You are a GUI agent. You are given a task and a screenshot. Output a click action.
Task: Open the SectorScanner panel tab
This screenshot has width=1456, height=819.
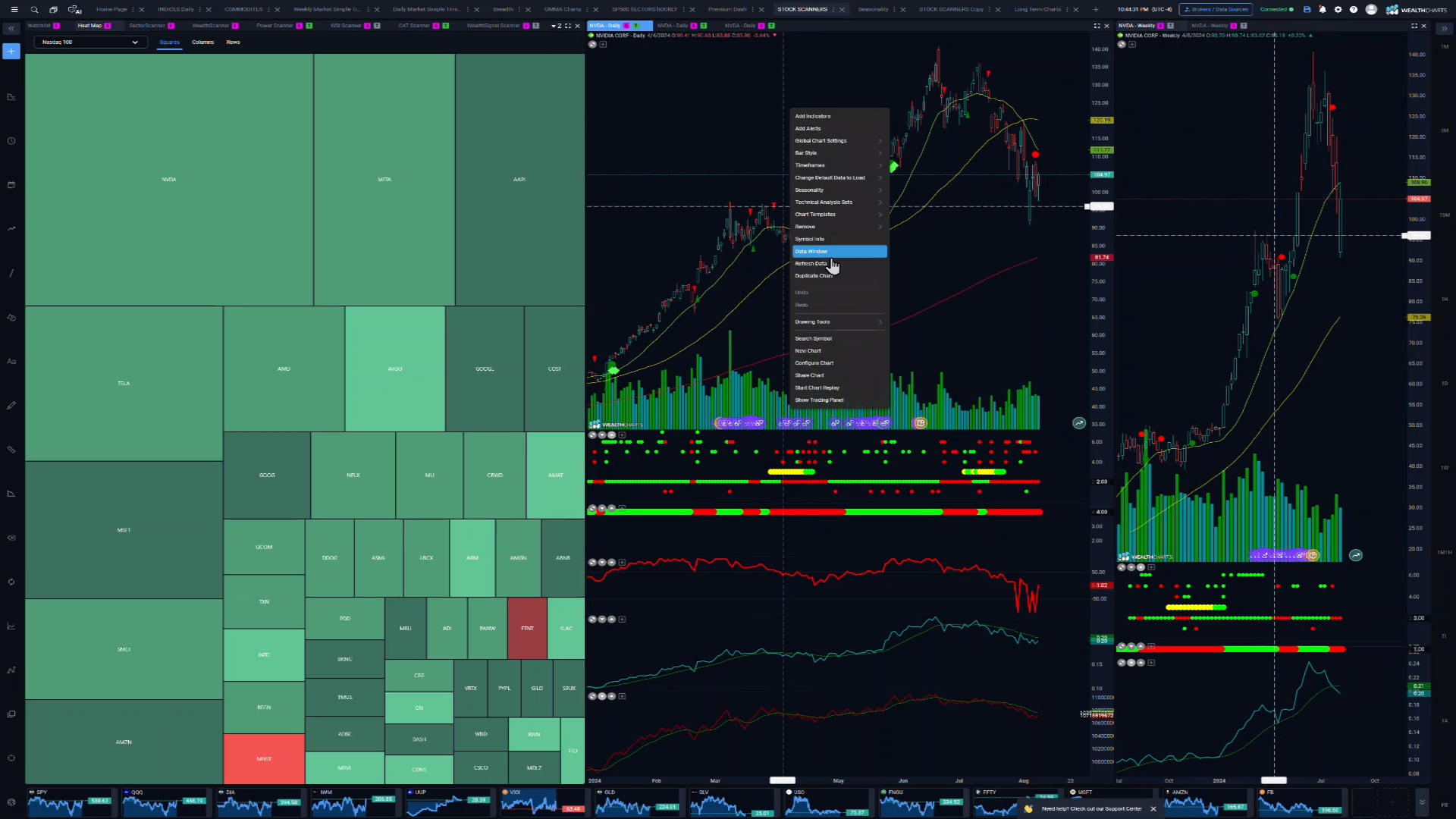(147, 26)
